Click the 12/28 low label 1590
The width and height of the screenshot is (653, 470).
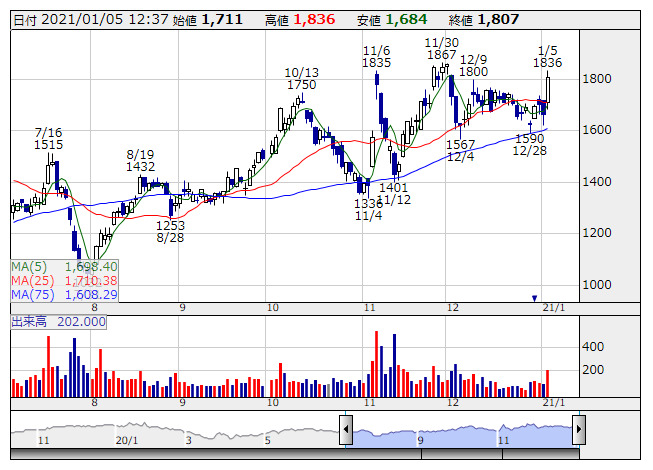529,138
